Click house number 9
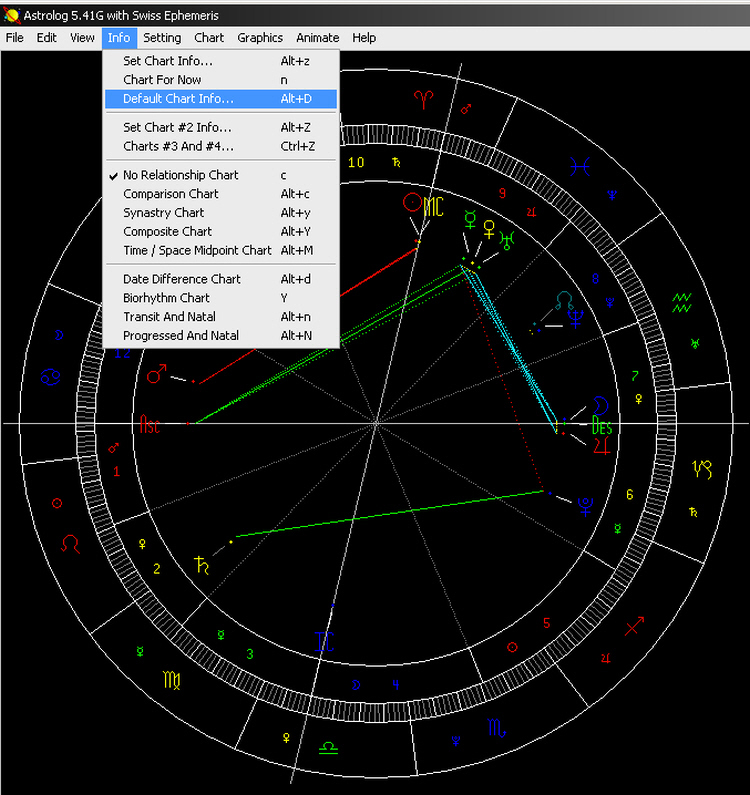 [x=502, y=193]
